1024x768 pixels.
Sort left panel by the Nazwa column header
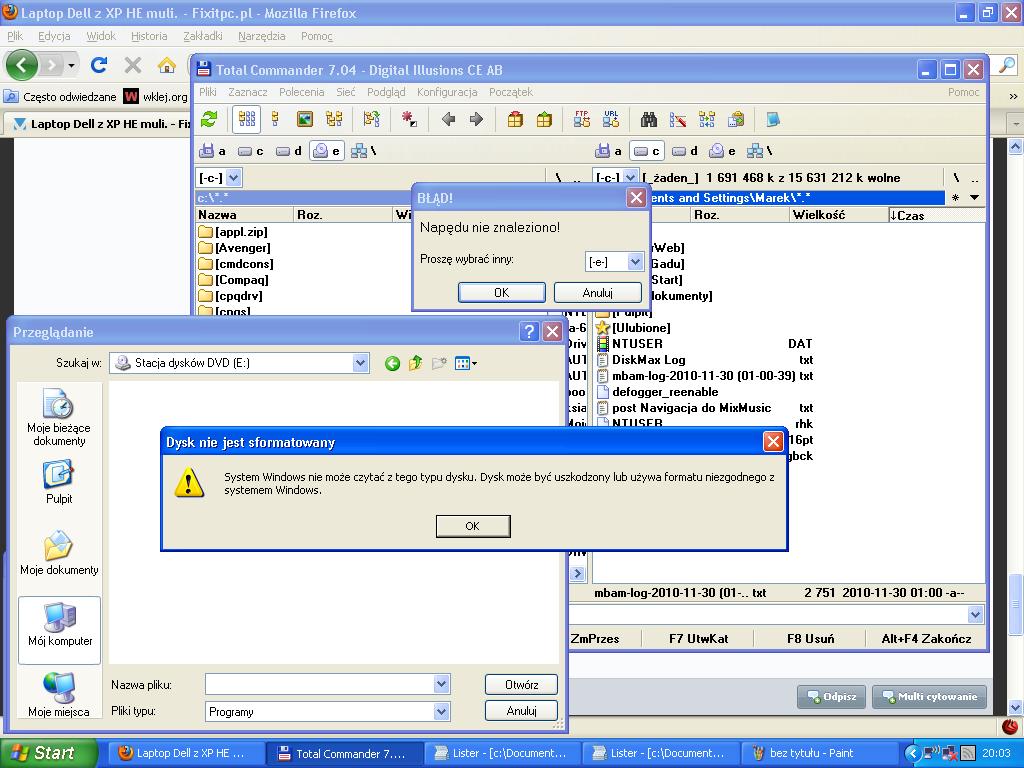245,215
